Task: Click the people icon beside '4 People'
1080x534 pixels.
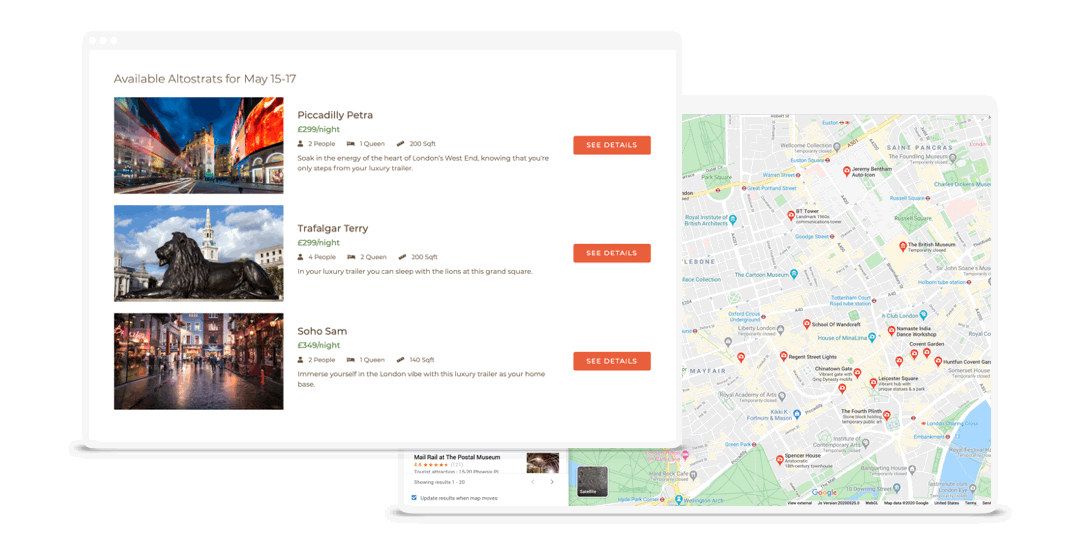Action: [x=300, y=257]
